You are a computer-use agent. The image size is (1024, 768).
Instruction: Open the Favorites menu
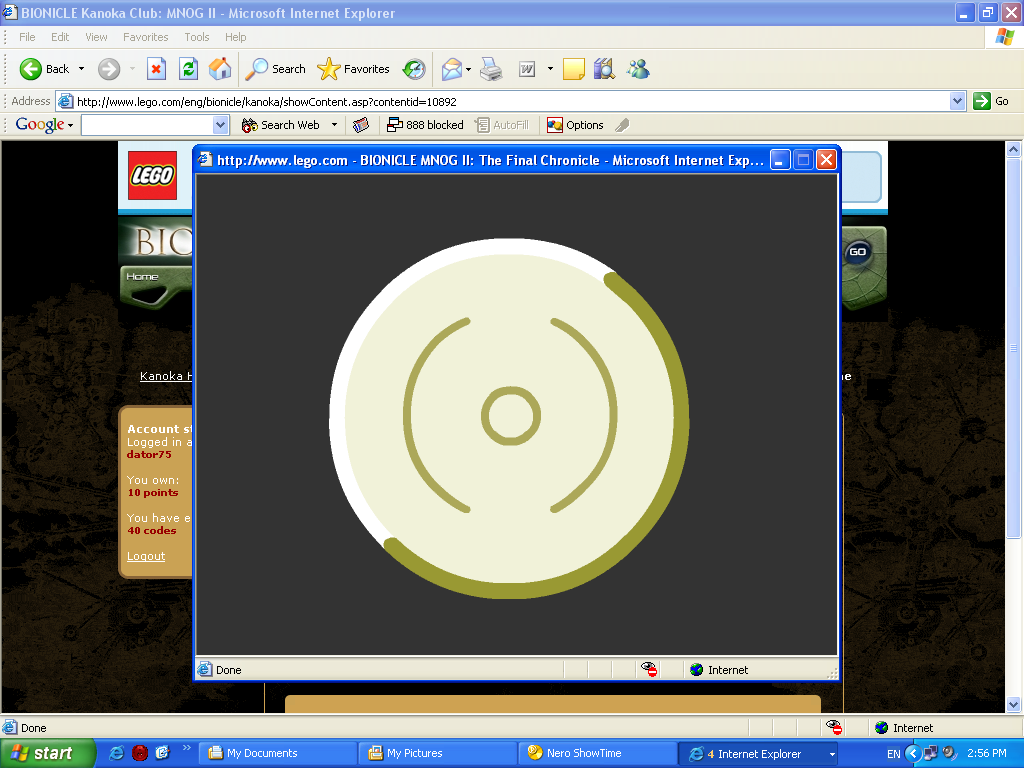[x=146, y=37]
